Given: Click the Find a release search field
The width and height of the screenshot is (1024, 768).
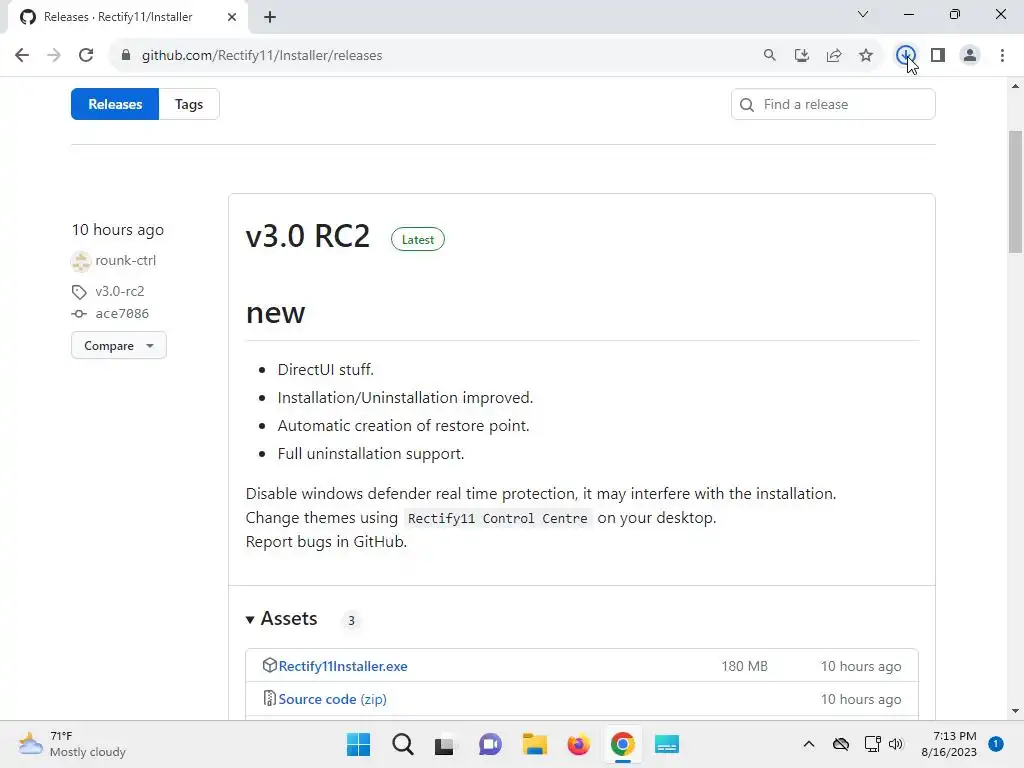Looking at the screenshot, I should pos(833,104).
